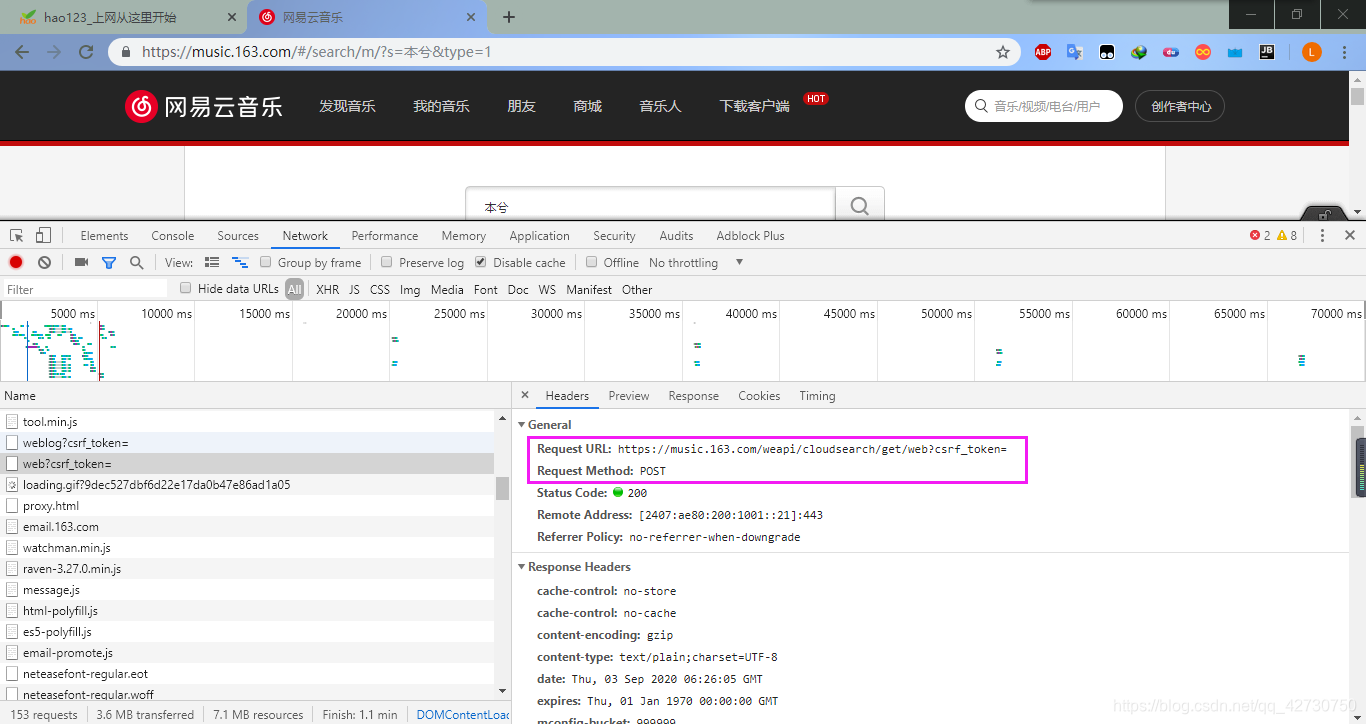Image resolution: width=1366 pixels, height=724 pixels.
Task: Toggle the network filter funnel icon
Action: click(x=109, y=262)
